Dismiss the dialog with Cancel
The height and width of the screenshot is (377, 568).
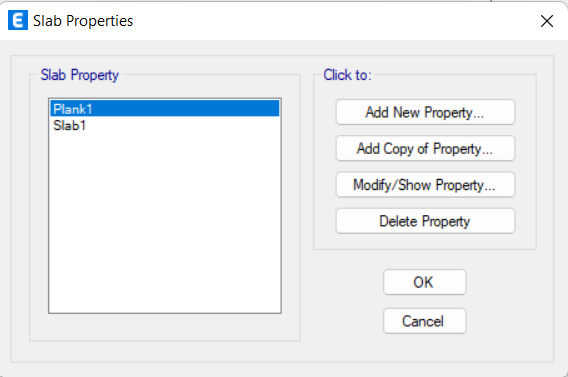[x=425, y=321]
